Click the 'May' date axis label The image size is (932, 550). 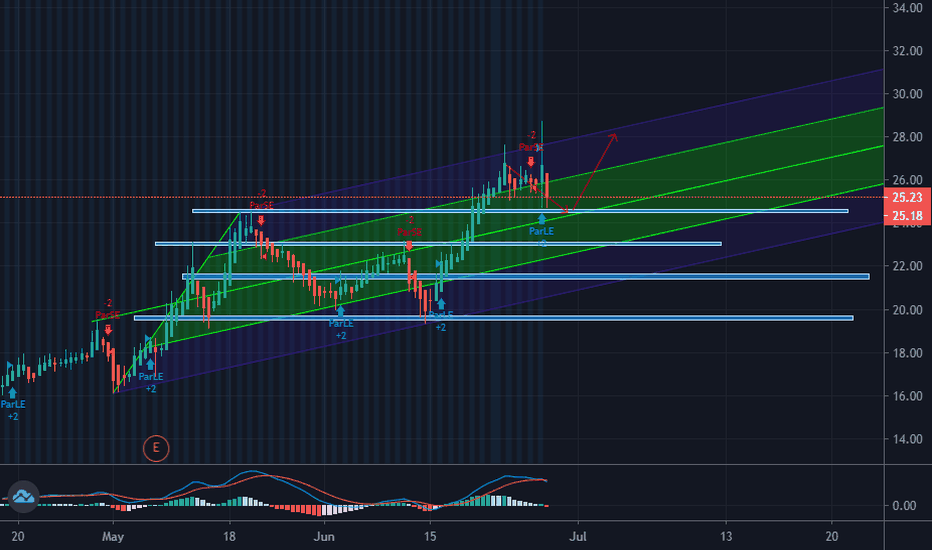click(x=113, y=537)
